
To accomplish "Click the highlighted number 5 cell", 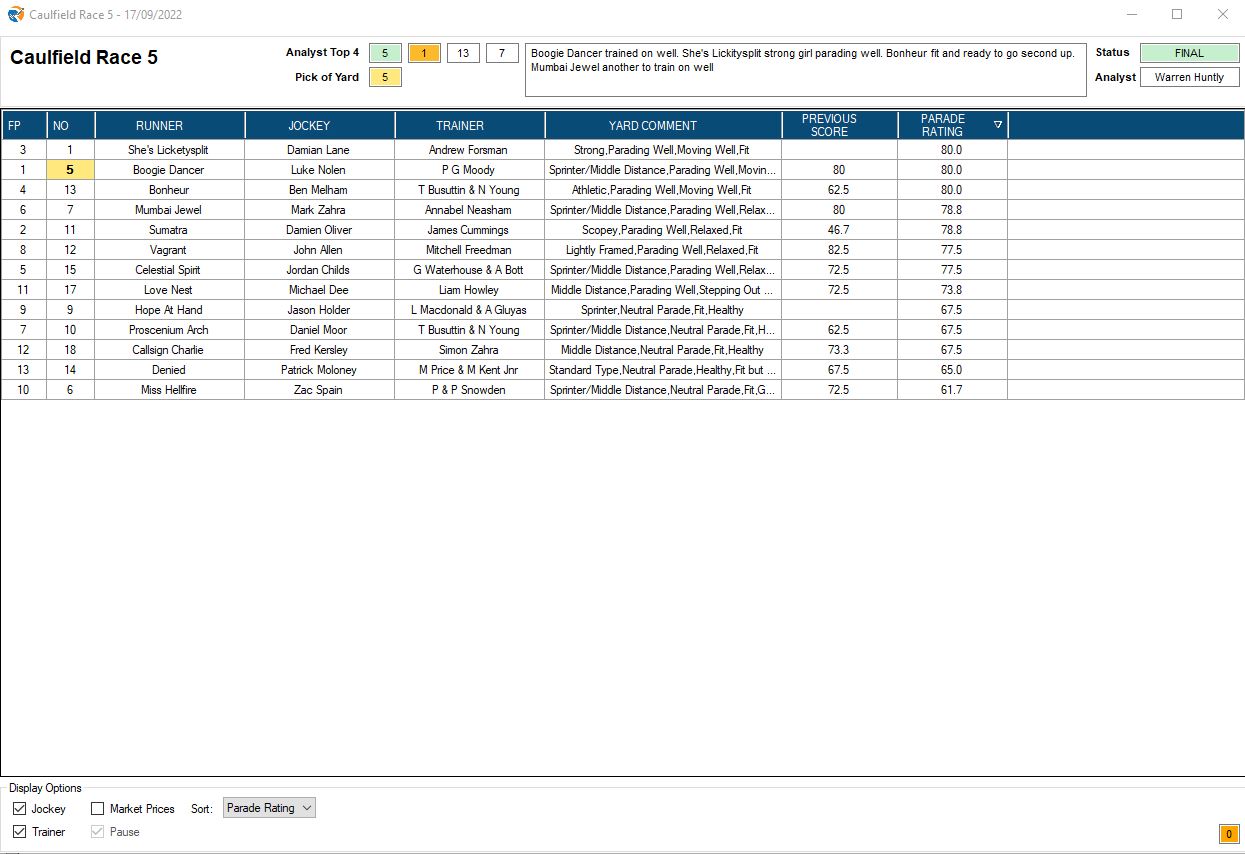I will tap(71, 170).
